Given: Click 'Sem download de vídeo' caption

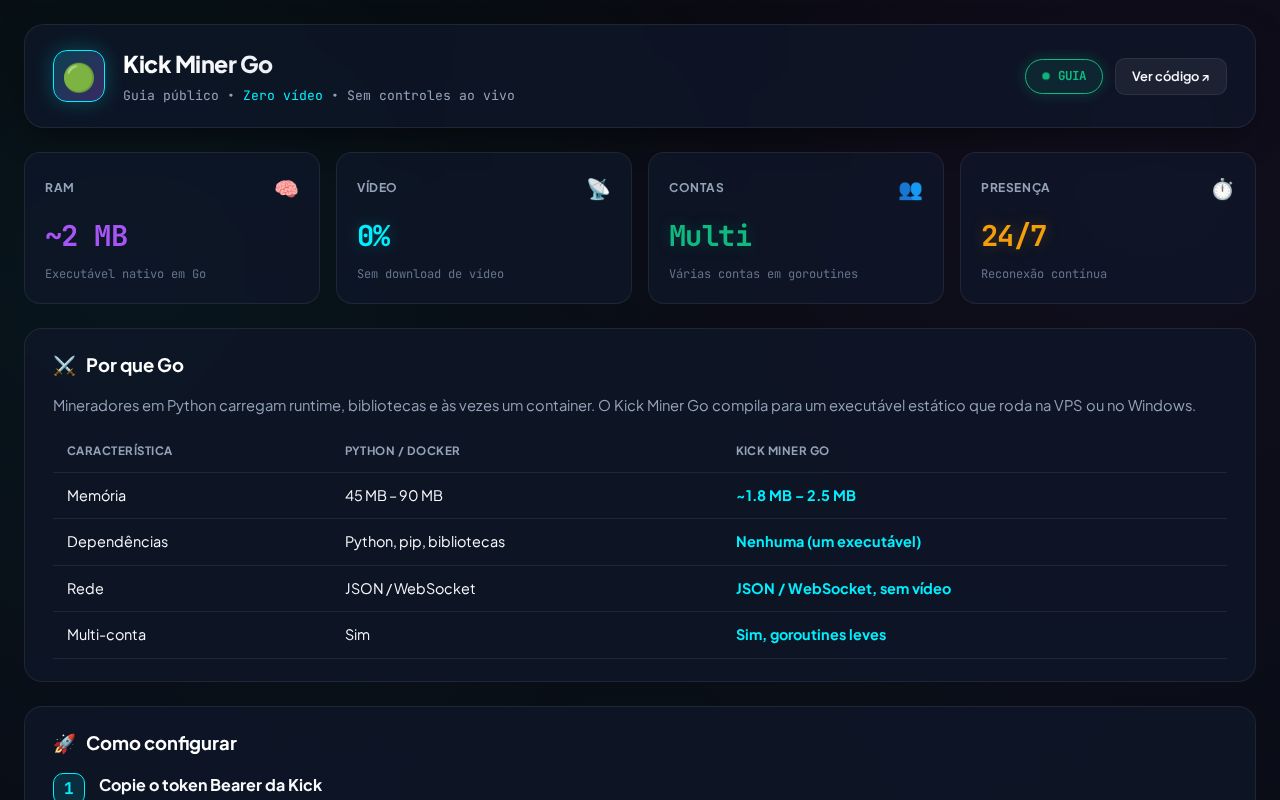Looking at the screenshot, I should 430,274.
